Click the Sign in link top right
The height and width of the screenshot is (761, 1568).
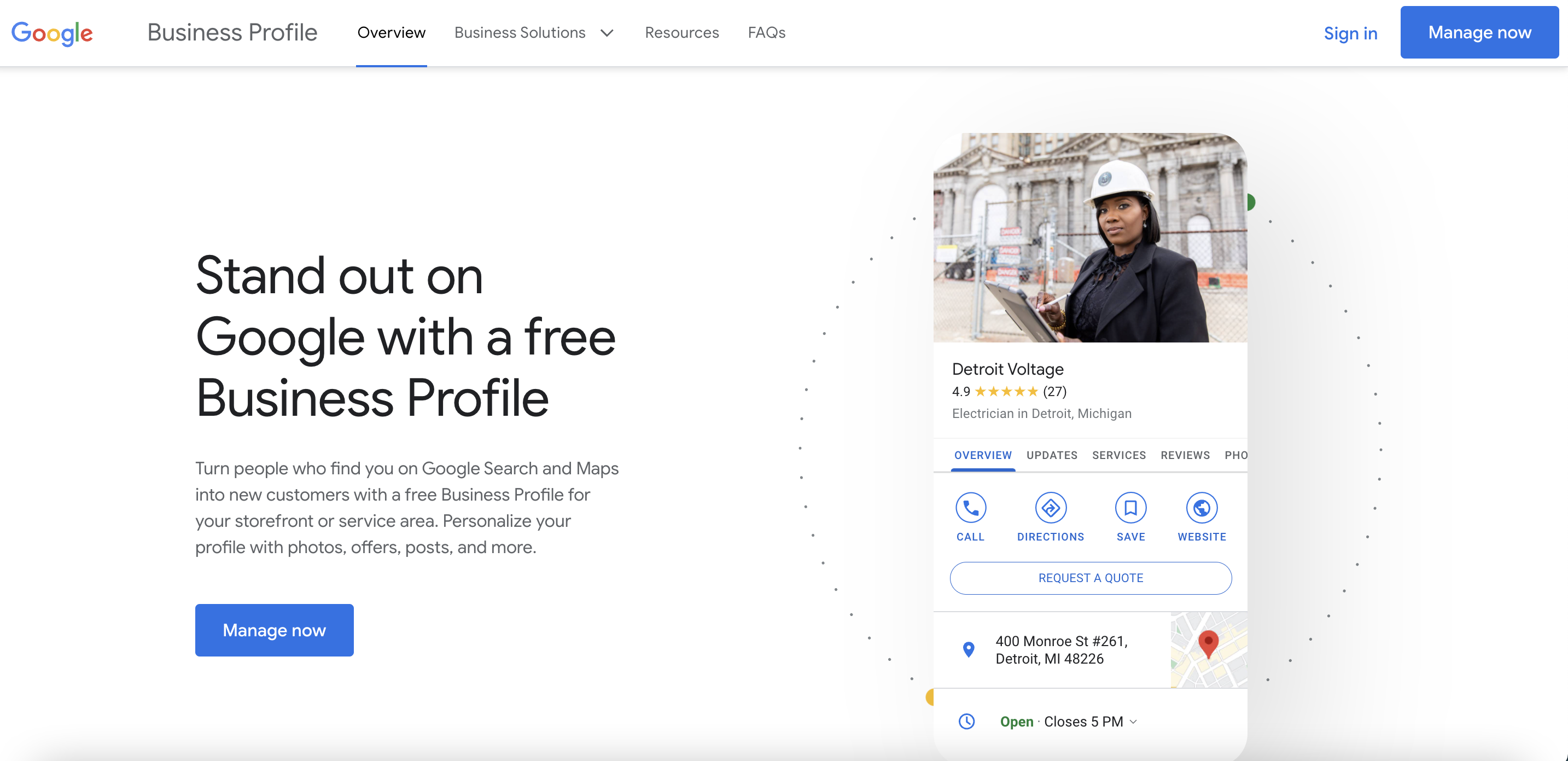[x=1350, y=33]
